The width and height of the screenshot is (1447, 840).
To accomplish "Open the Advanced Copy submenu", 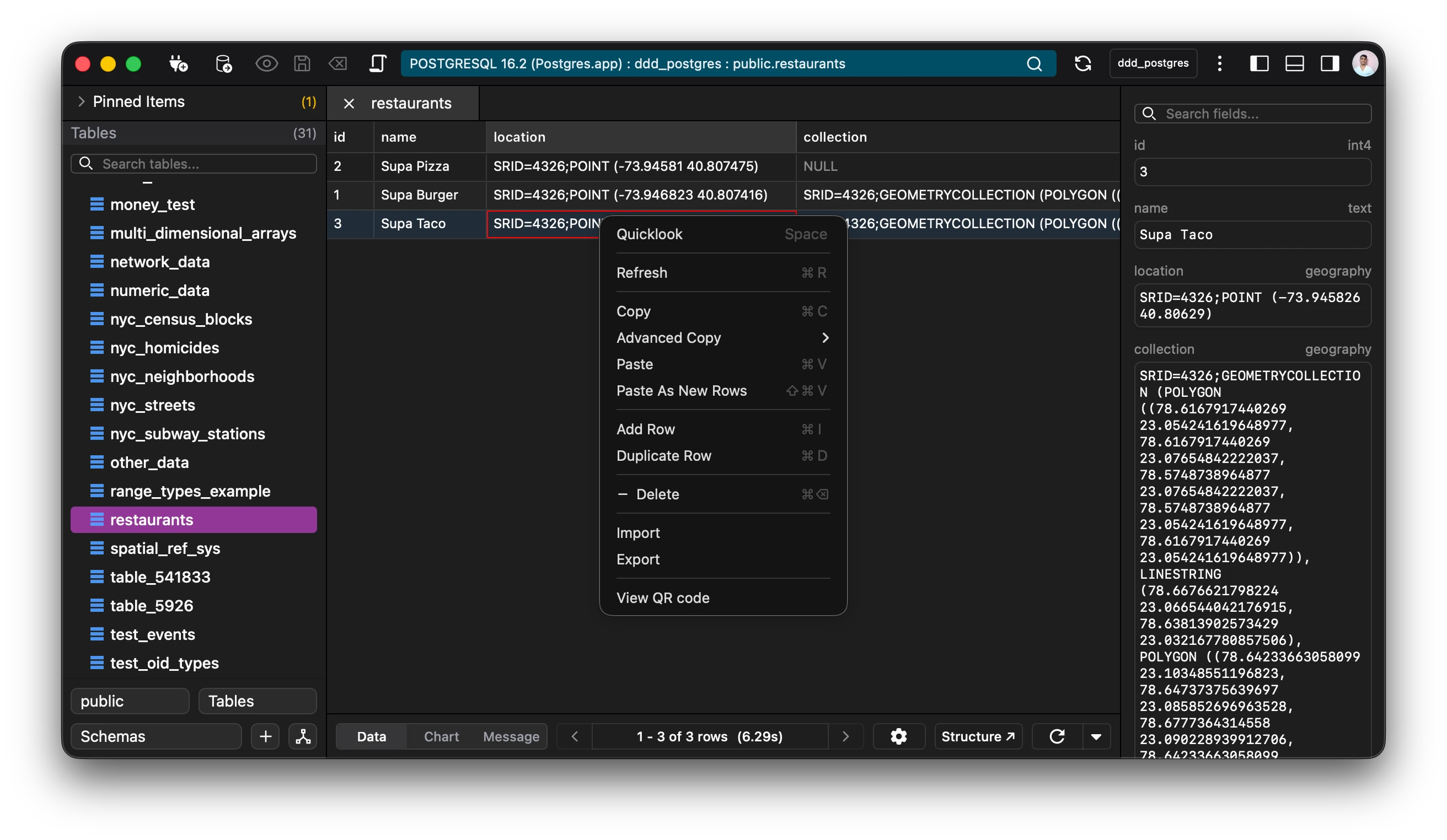I will 723,338.
